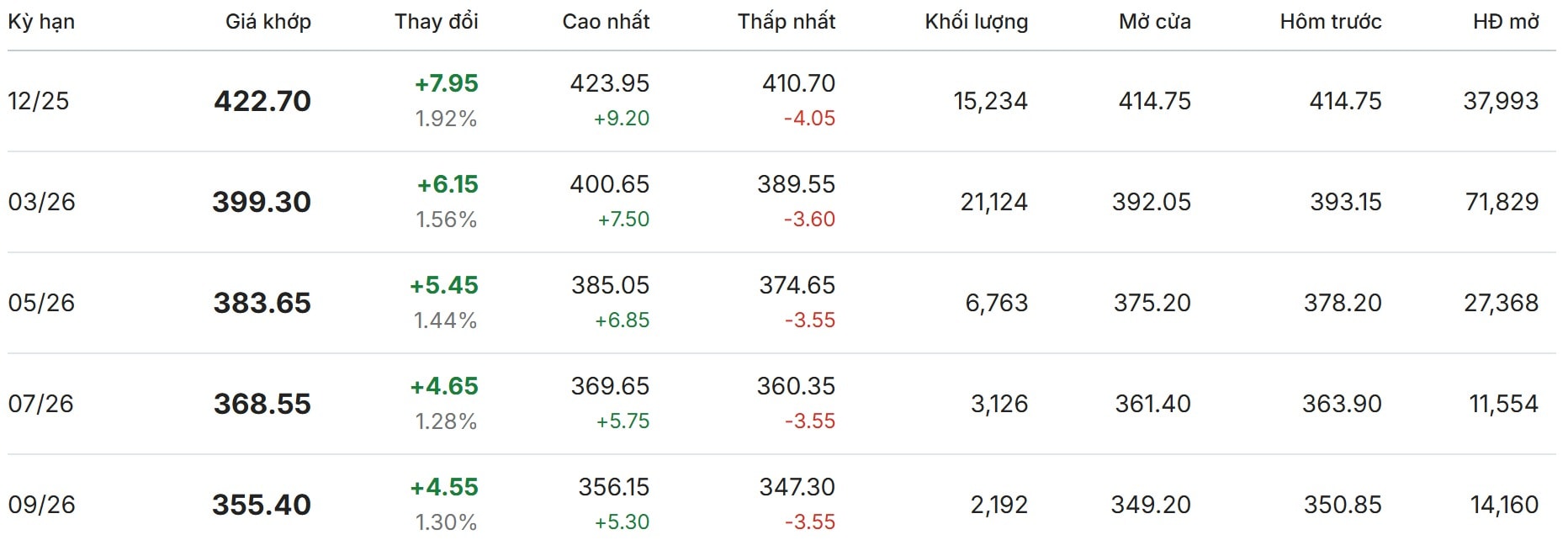Select the 03/26 contract row

tap(41, 202)
